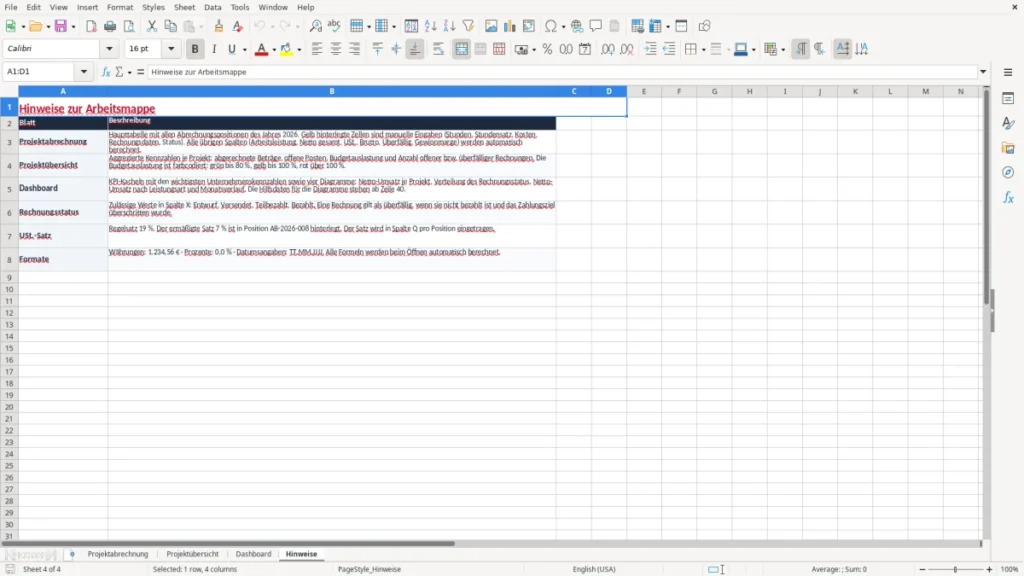Add decimal place icon
The image size is (1024, 576).
click(608, 49)
